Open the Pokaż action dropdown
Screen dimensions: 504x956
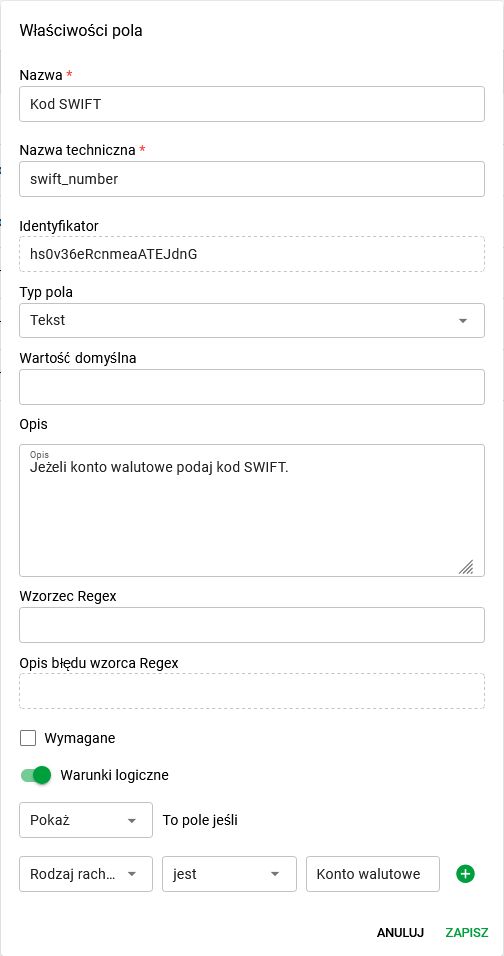point(86,820)
